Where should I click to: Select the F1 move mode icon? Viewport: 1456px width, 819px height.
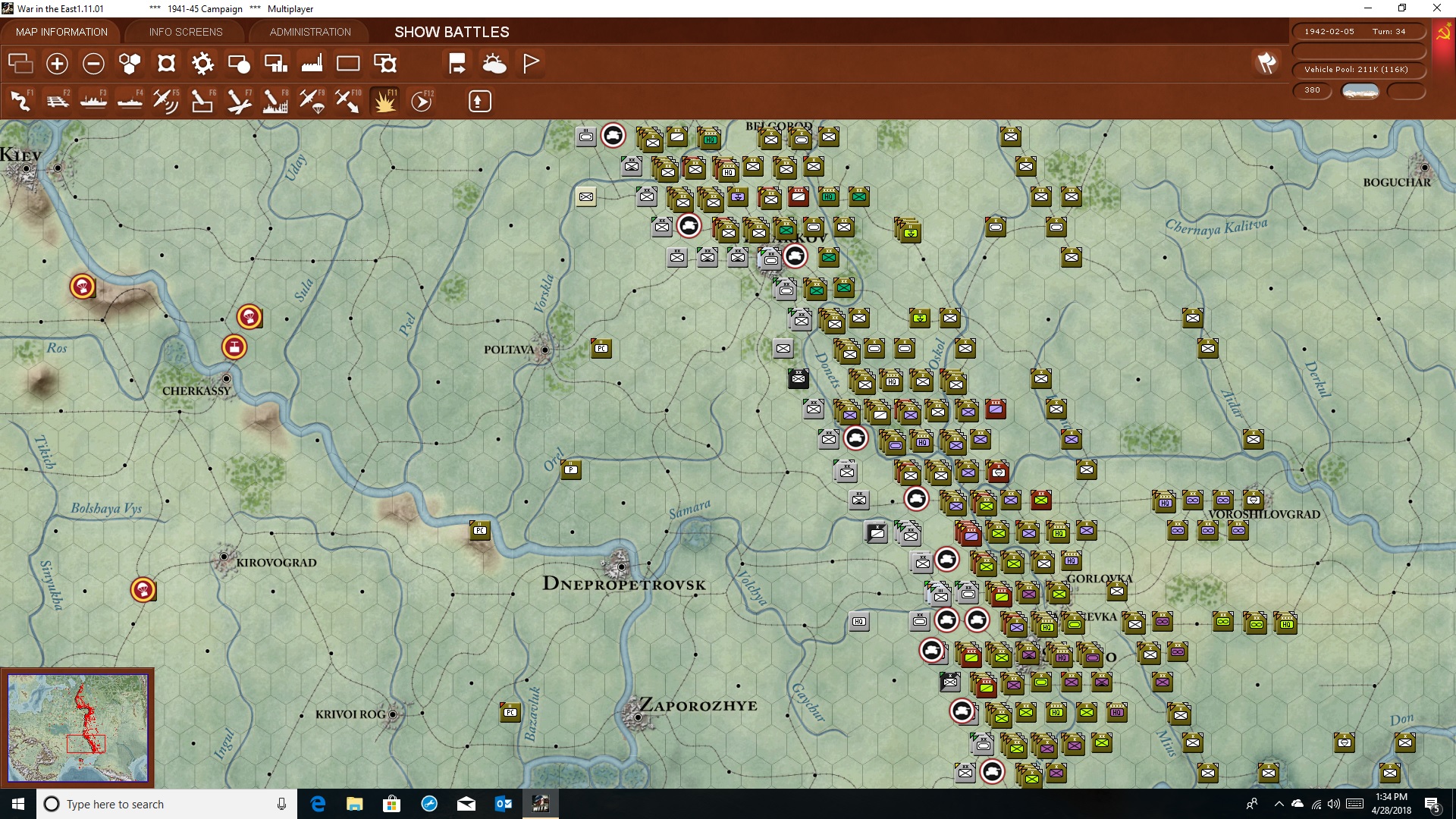coord(21,101)
